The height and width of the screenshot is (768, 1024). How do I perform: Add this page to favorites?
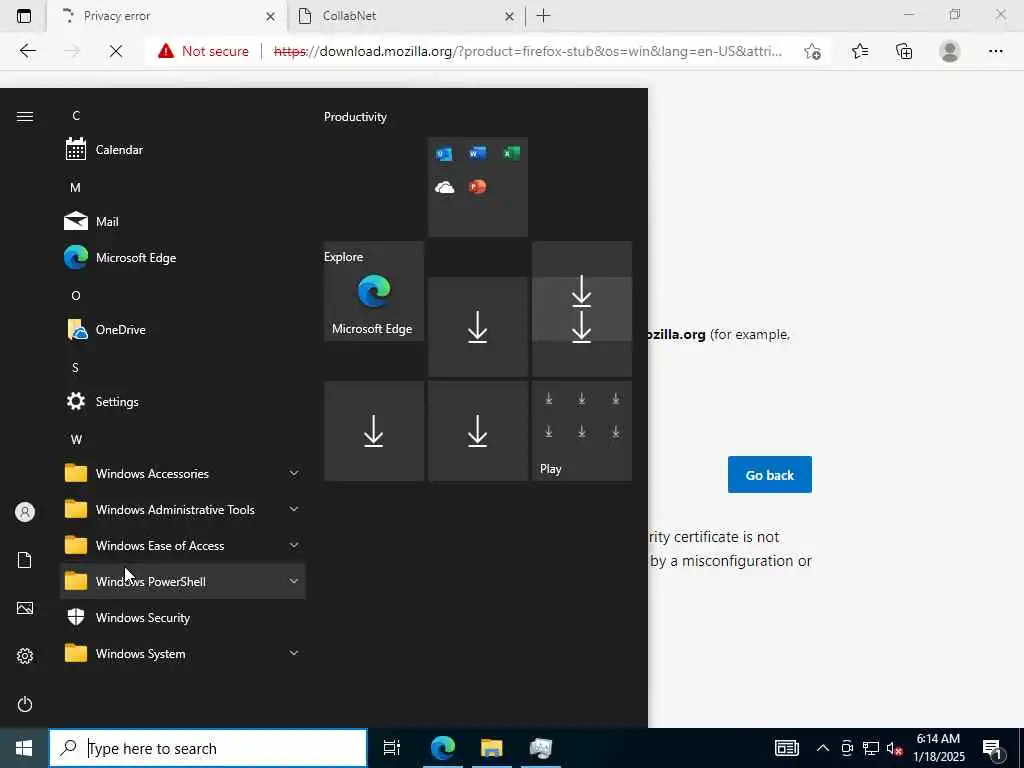pyautogui.click(x=812, y=51)
